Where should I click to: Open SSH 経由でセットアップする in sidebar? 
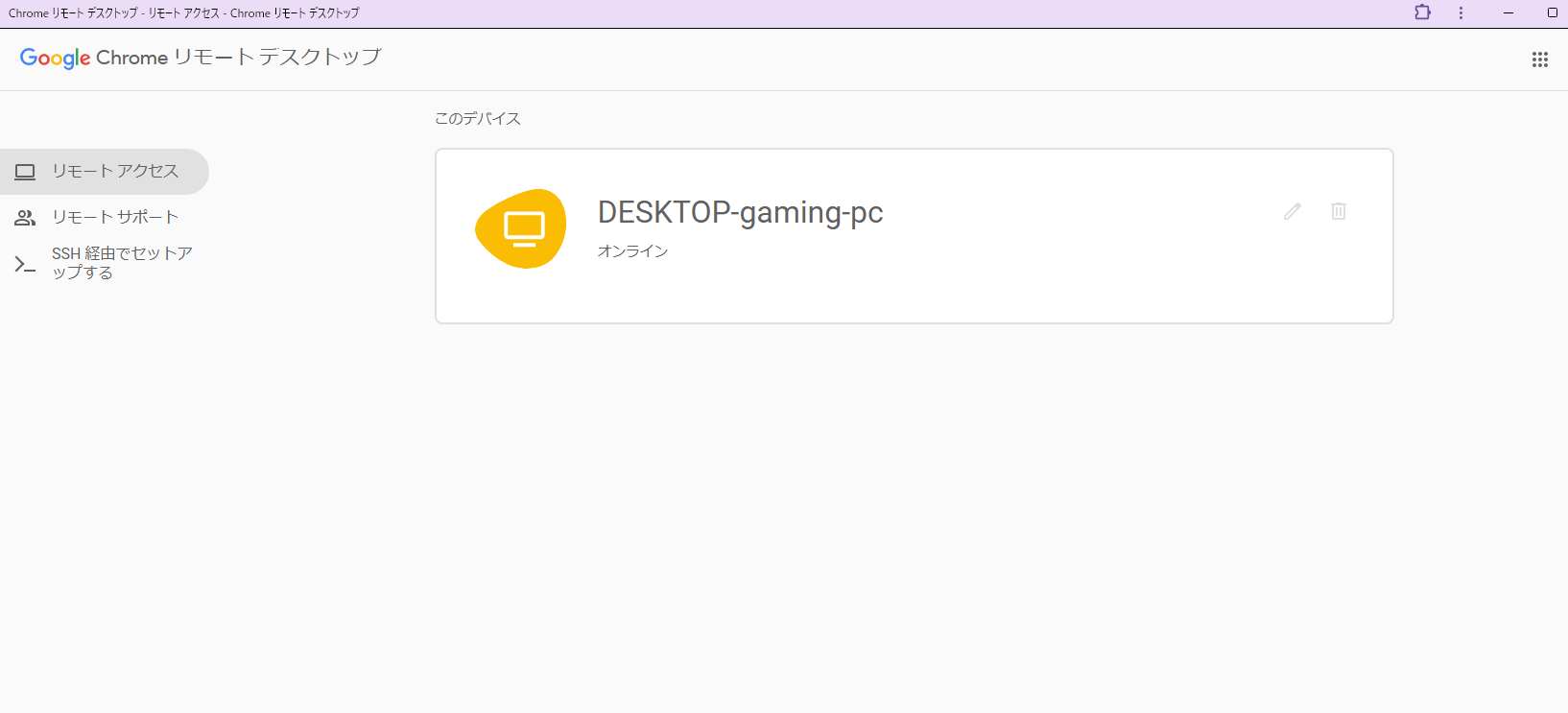[x=104, y=263]
